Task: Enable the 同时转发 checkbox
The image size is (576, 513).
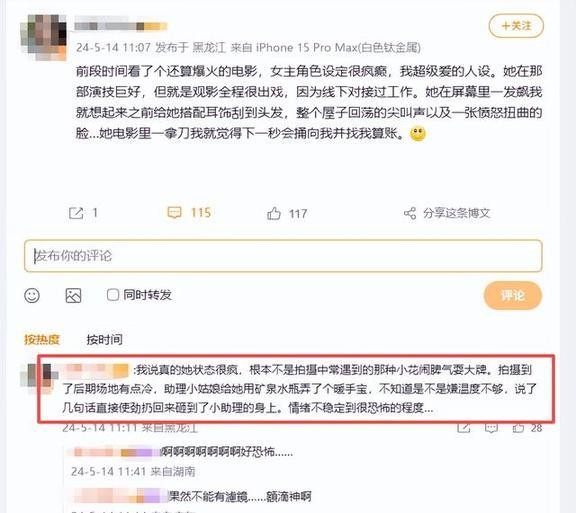Action: click(112, 295)
